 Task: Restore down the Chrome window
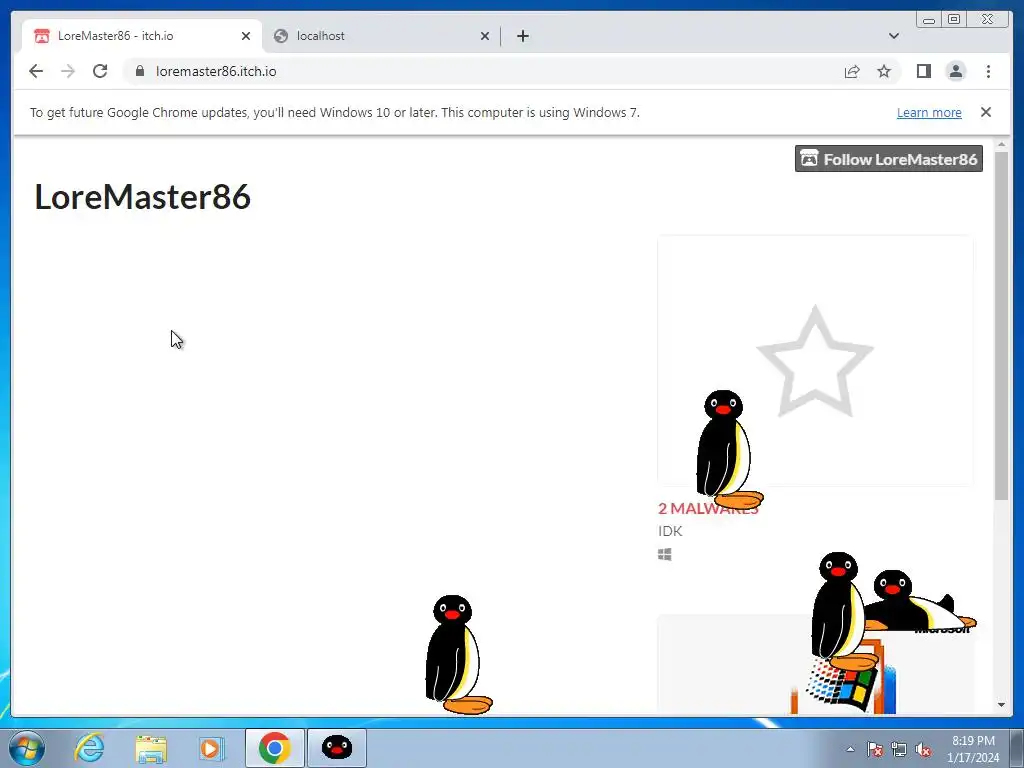954,20
